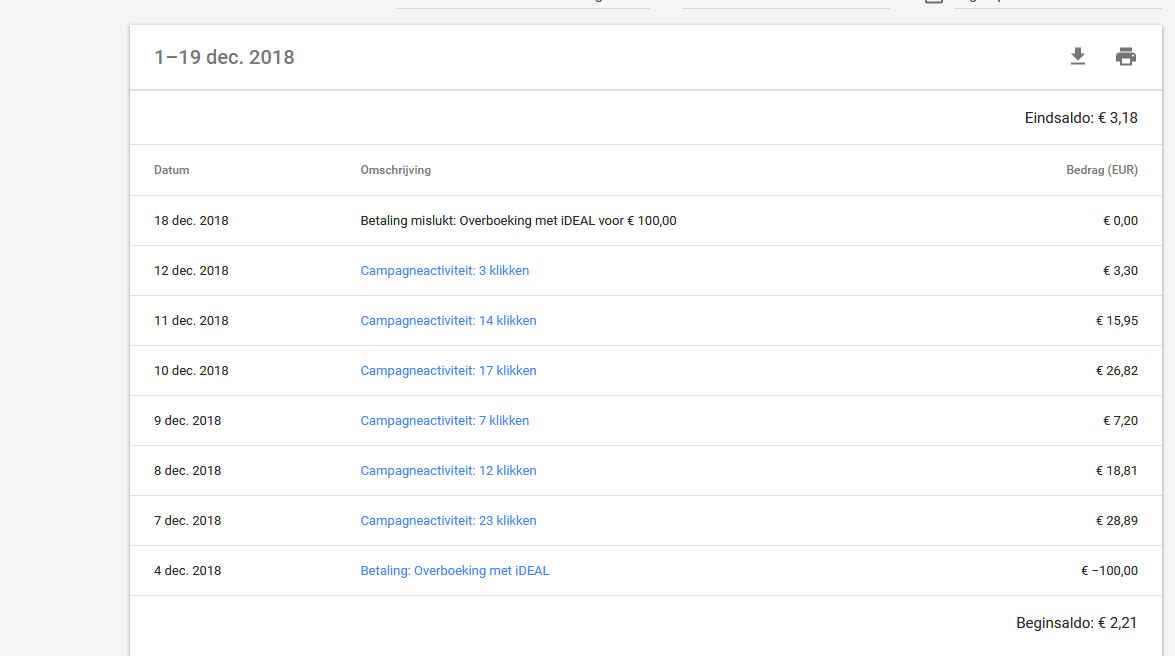Open the date range selector showing 1–19 dec. 2018
1175x656 pixels.
[x=223, y=57]
